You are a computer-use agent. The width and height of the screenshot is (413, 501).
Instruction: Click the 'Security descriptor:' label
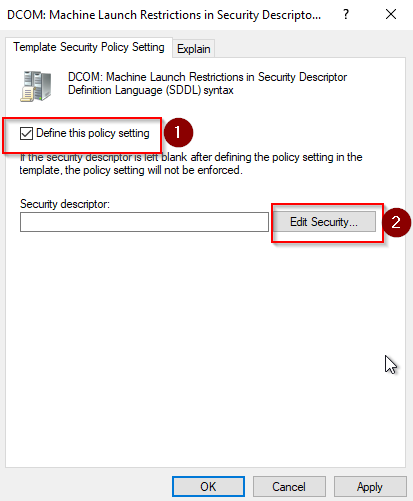click(65, 204)
